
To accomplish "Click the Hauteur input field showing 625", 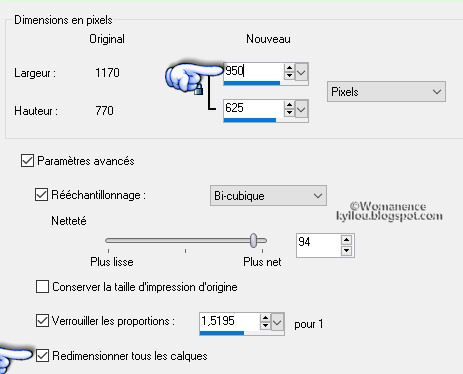I will coord(253,109).
